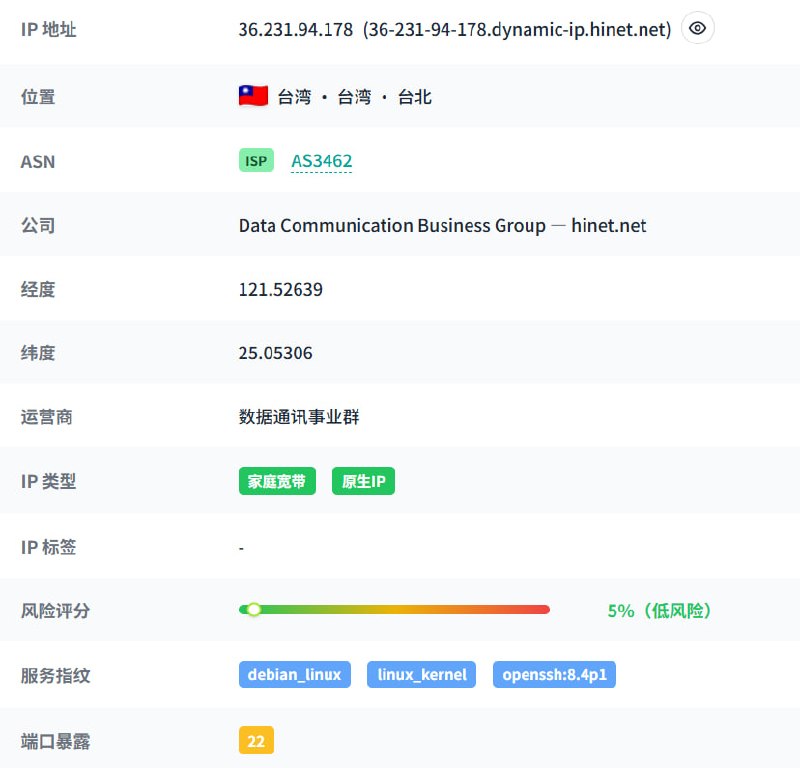Click the operator value 数据通讯事业群
Image resolution: width=800 pixels, height=768 pixels.
(x=299, y=417)
